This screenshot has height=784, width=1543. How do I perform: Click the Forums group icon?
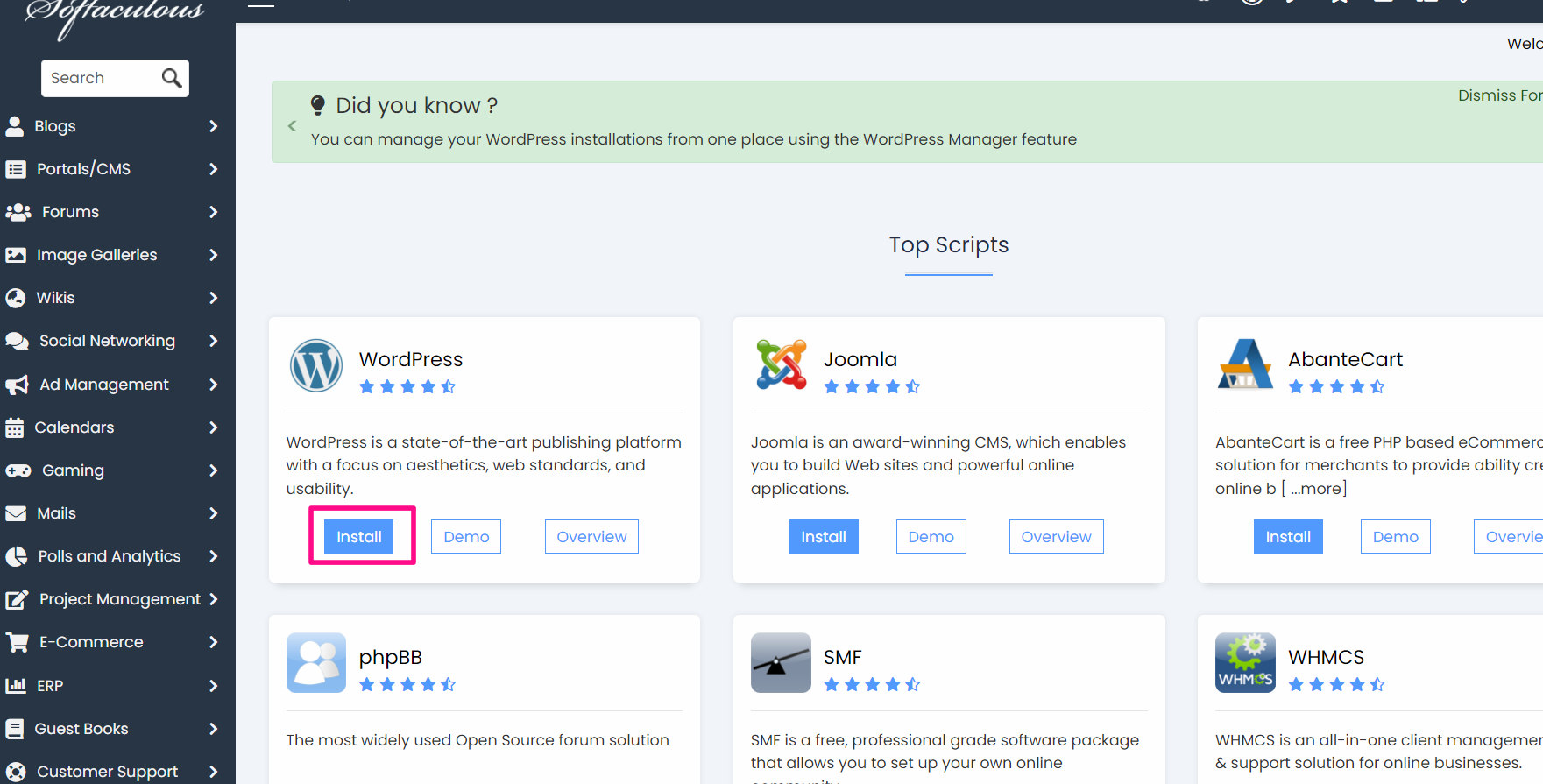pyautogui.click(x=18, y=212)
